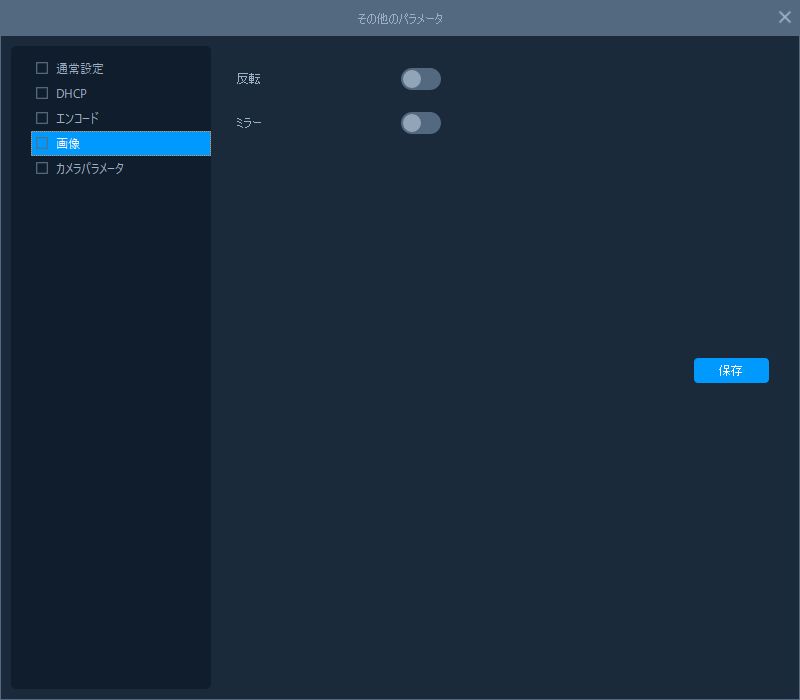Enable the エンコード checkbox

click(42, 118)
